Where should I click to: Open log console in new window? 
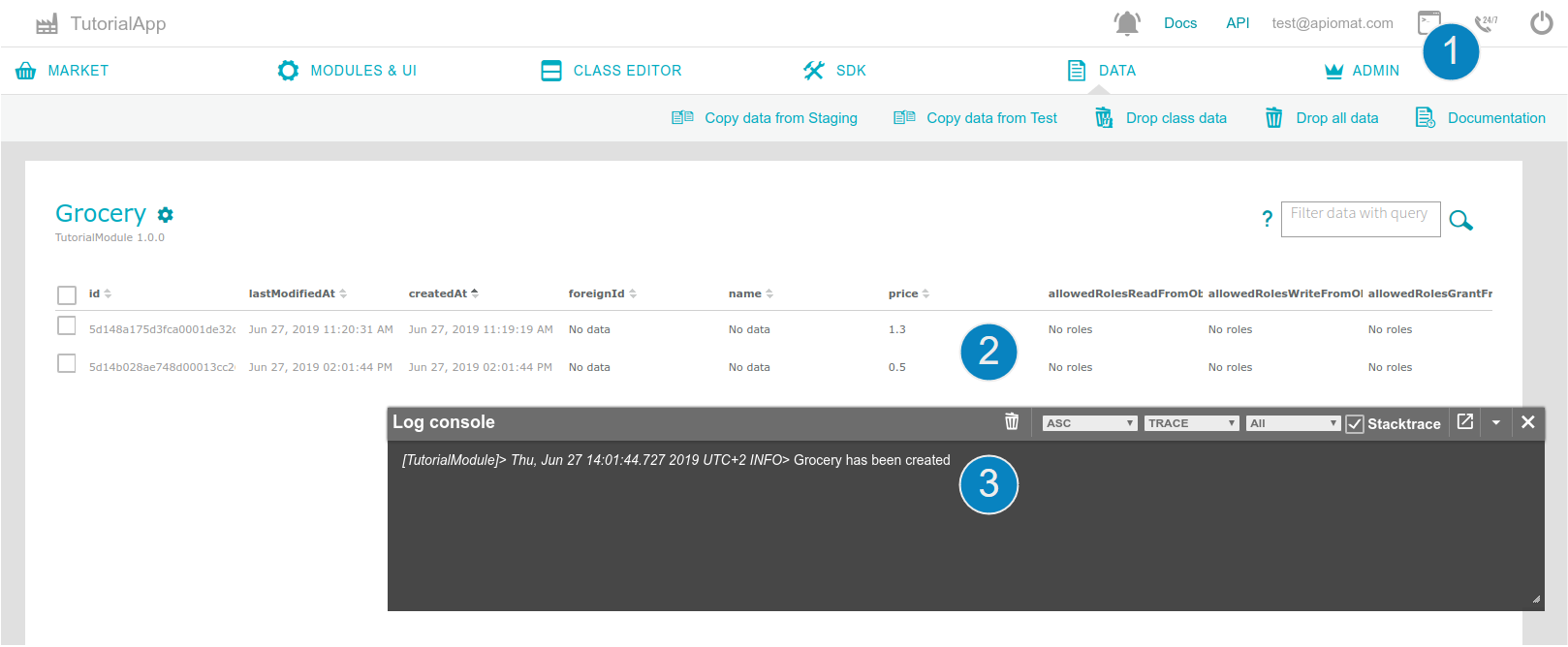coord(1465,421)
